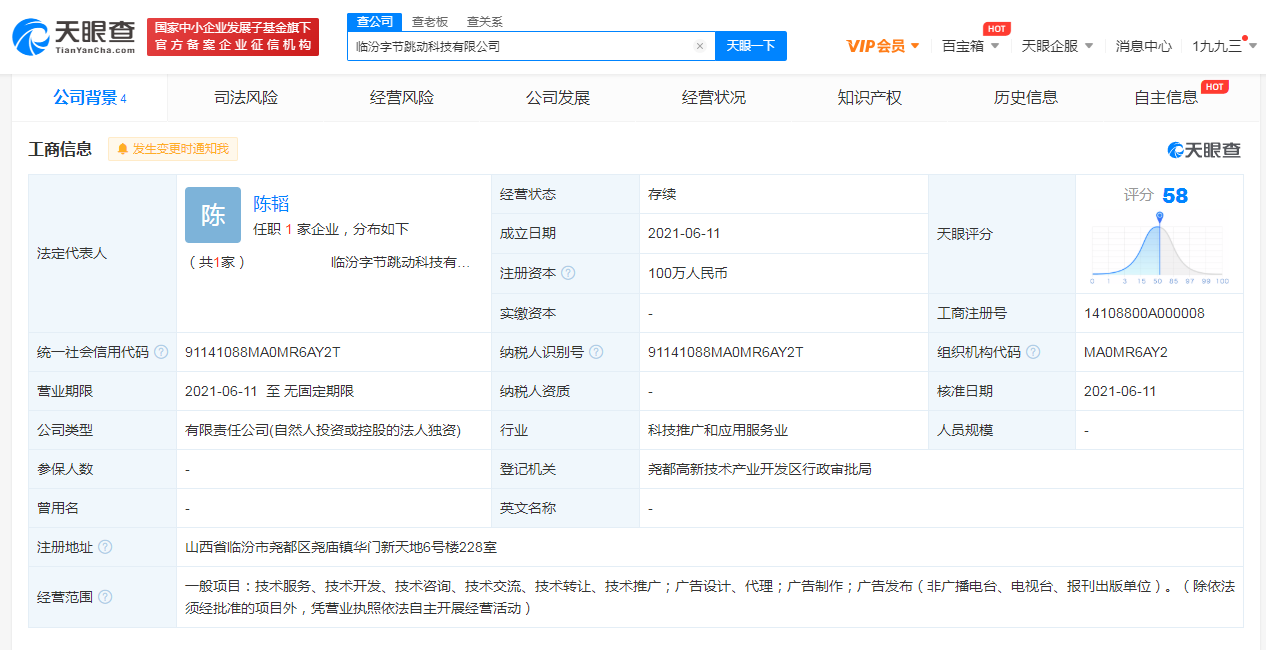Viewport: 1266px width, 650px height.
Task: Select the 查老板 search mode
Action: click(x=430, y=22)
